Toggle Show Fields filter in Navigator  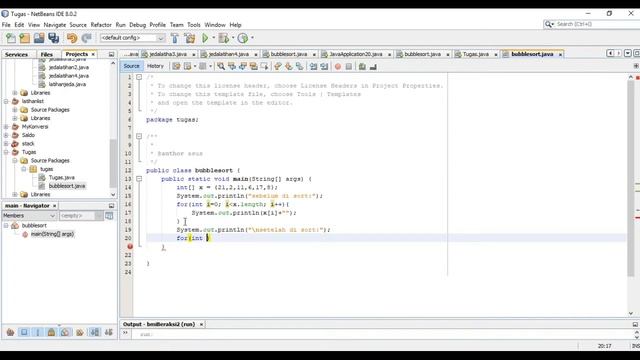[24, 332]
